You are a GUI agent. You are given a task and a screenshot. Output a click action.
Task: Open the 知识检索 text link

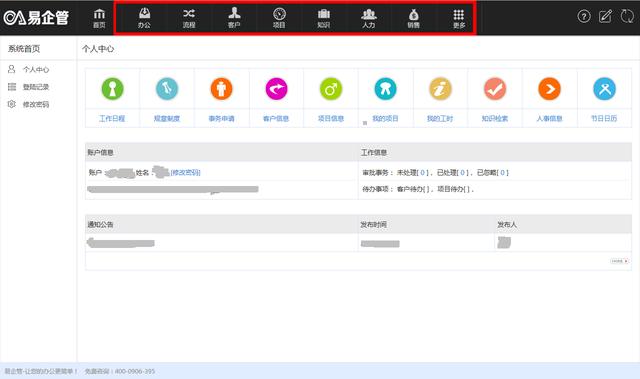[x=495, y=118]
